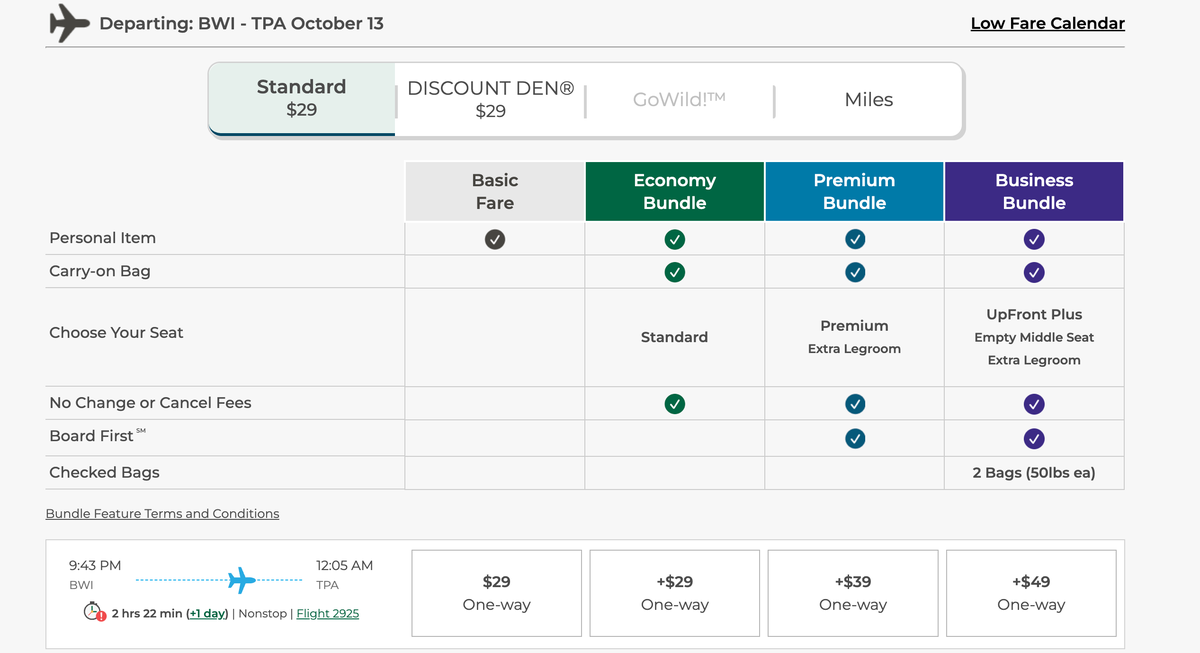The image size is (1200, 653).
Task: Select the GoWild! fare tab
Action: (680, 99)
